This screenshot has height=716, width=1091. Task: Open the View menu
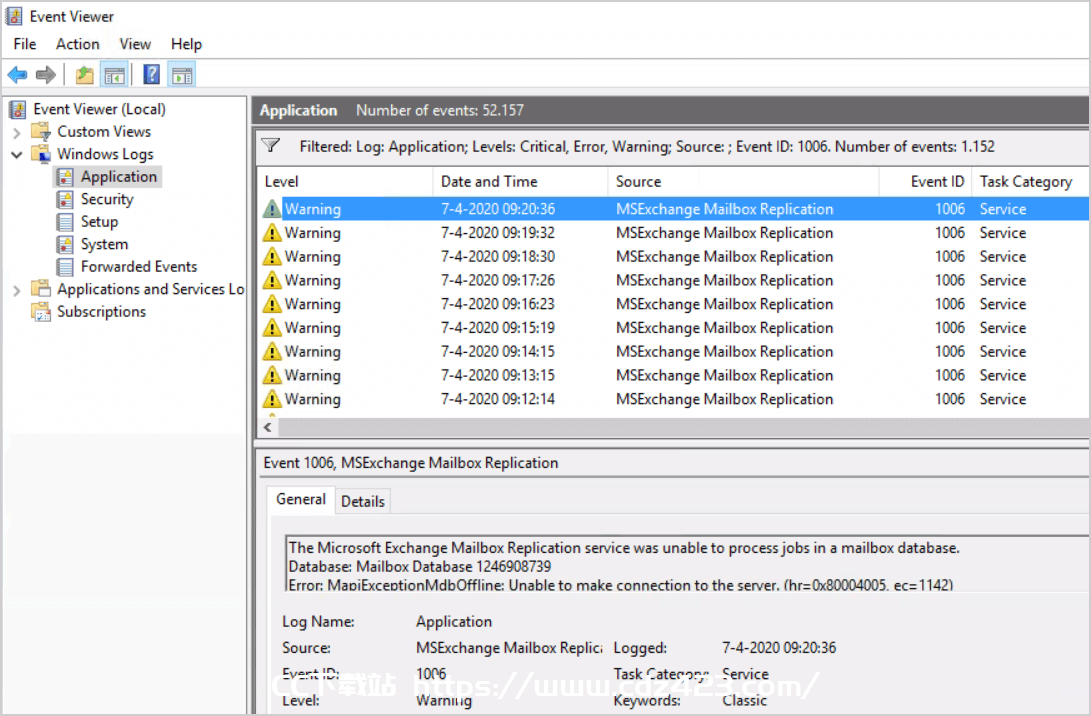pyautogui.click(x=135, y=44)
